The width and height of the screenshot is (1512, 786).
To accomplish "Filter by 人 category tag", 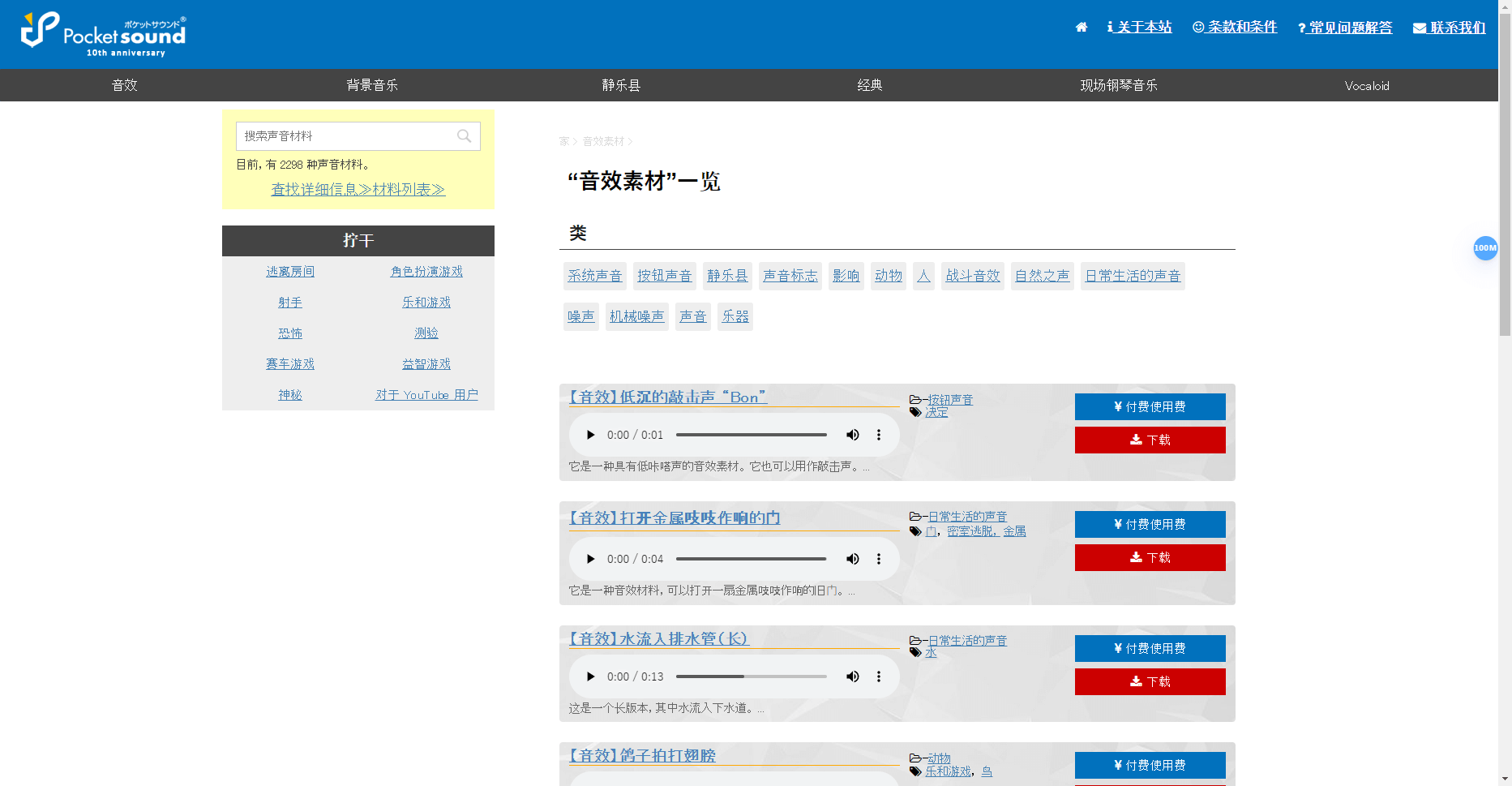I will [923, 276].
